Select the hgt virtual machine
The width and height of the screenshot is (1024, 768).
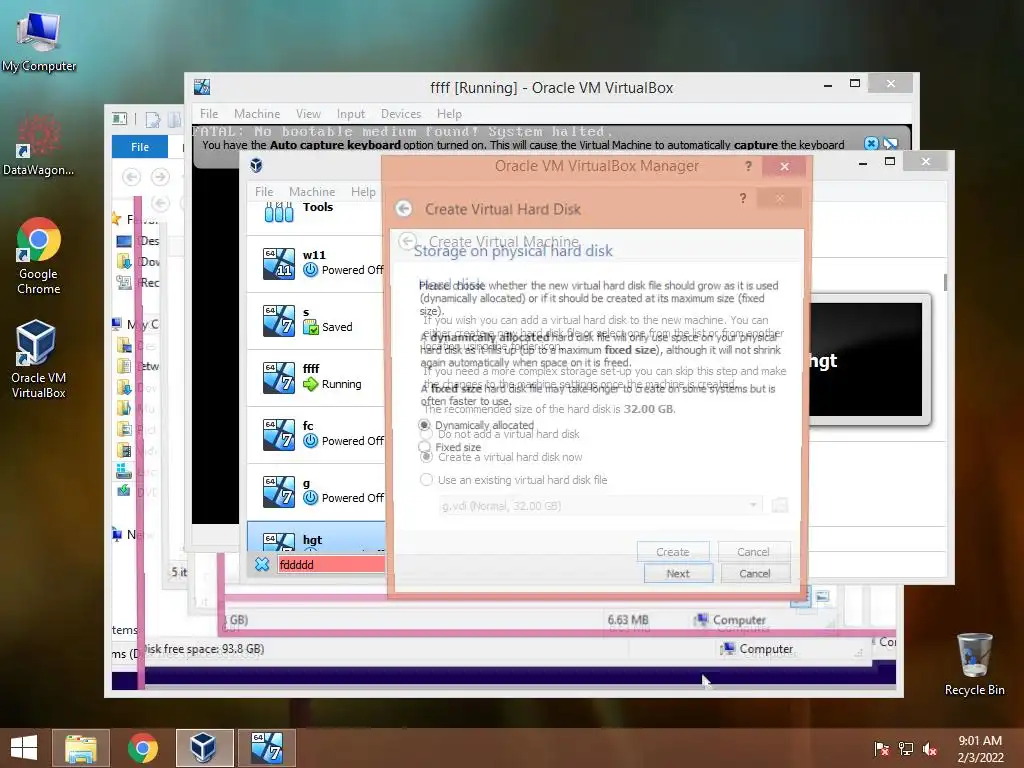316,537
